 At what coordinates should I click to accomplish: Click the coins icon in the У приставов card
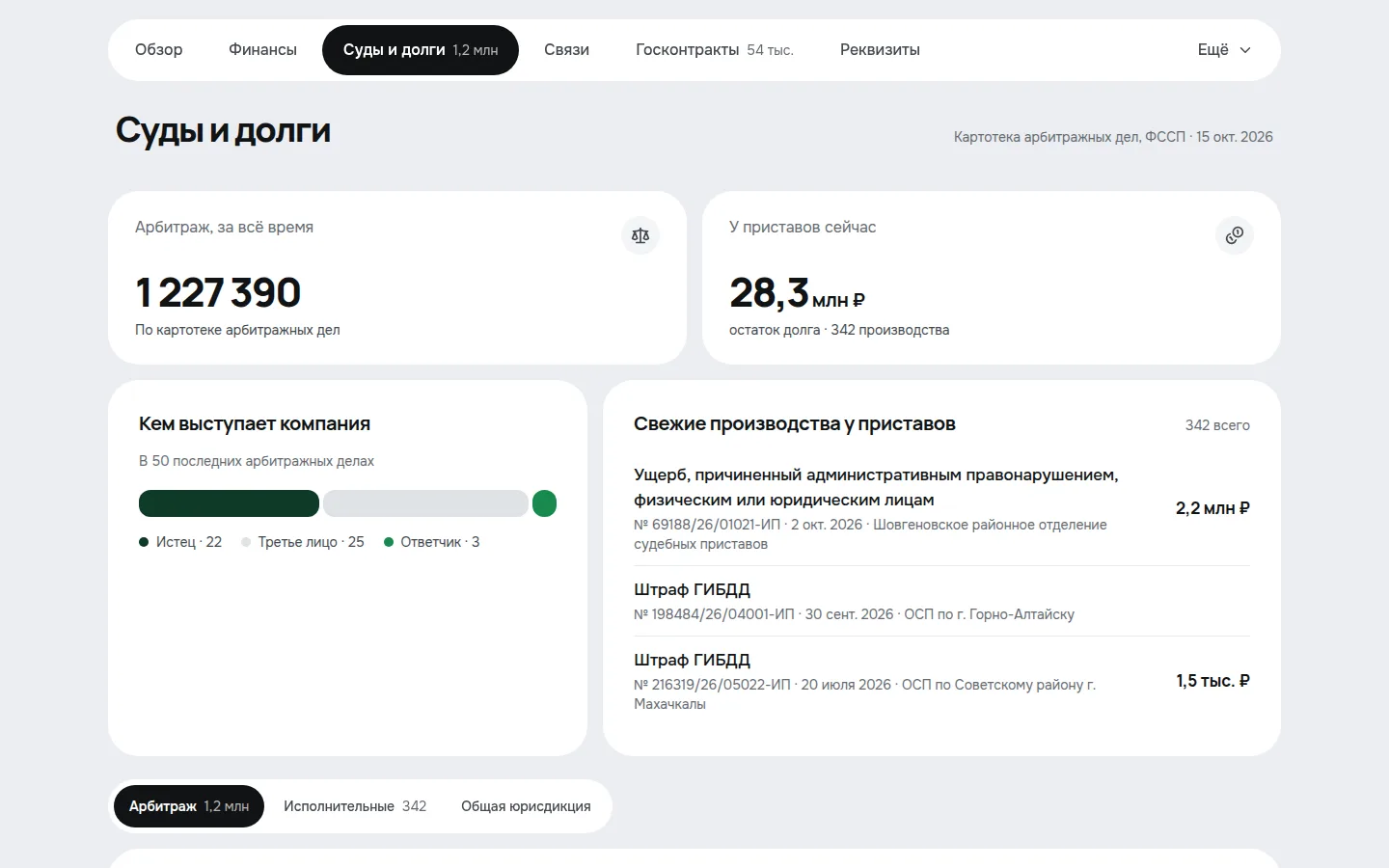(x=1235, y=235)
